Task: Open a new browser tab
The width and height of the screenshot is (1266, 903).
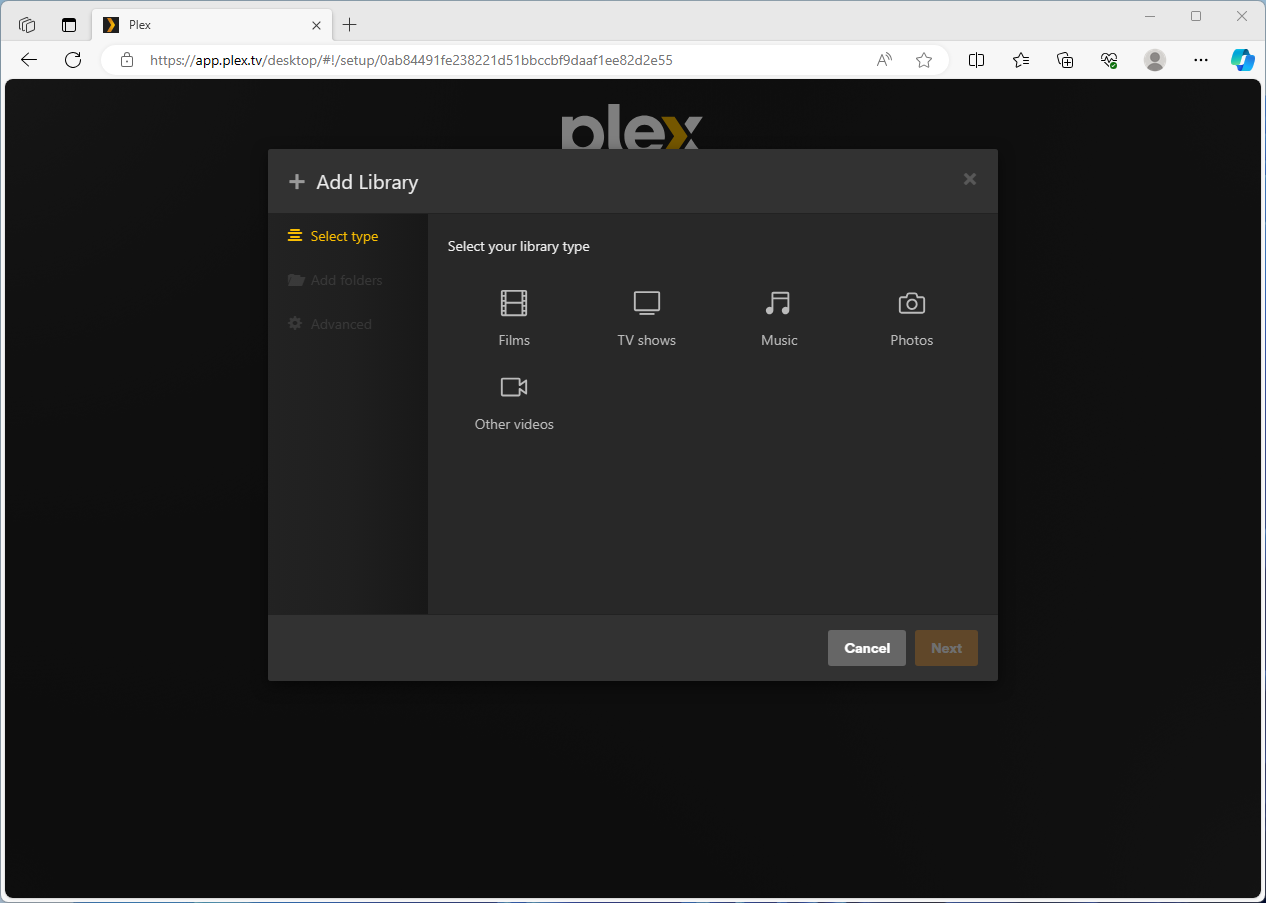Action: (349, 25)
